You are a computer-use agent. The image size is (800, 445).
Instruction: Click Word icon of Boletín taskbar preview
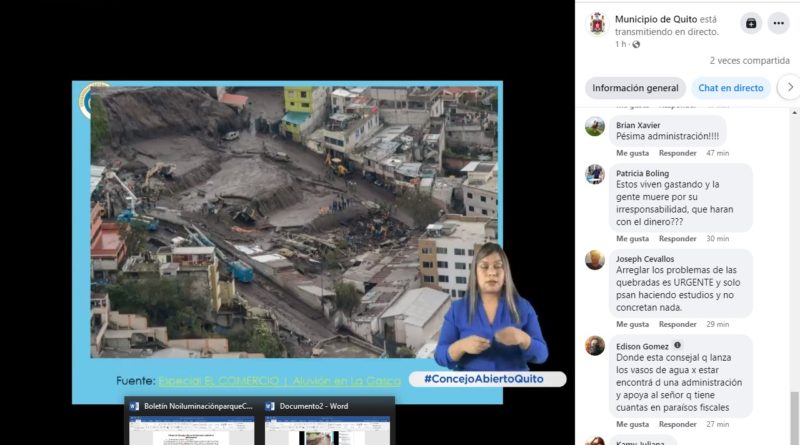[x=134, y=406]
